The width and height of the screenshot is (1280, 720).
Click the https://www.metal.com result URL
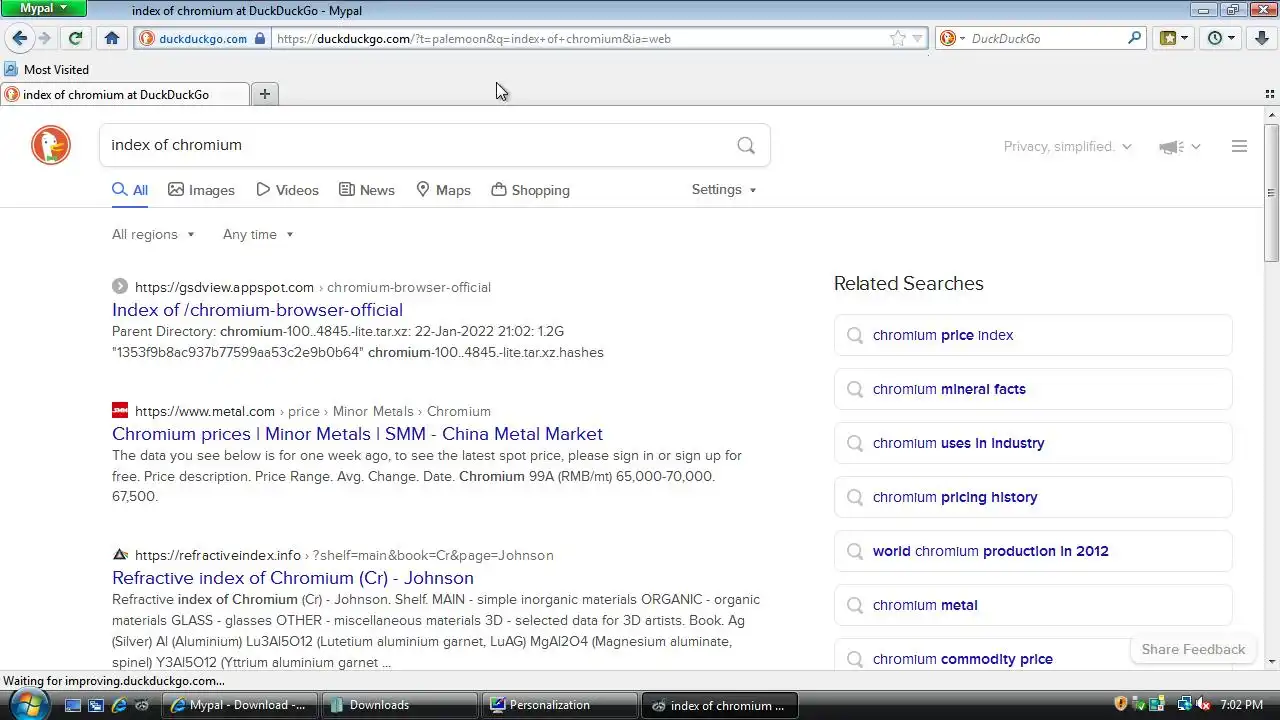[x=205, y=411]
